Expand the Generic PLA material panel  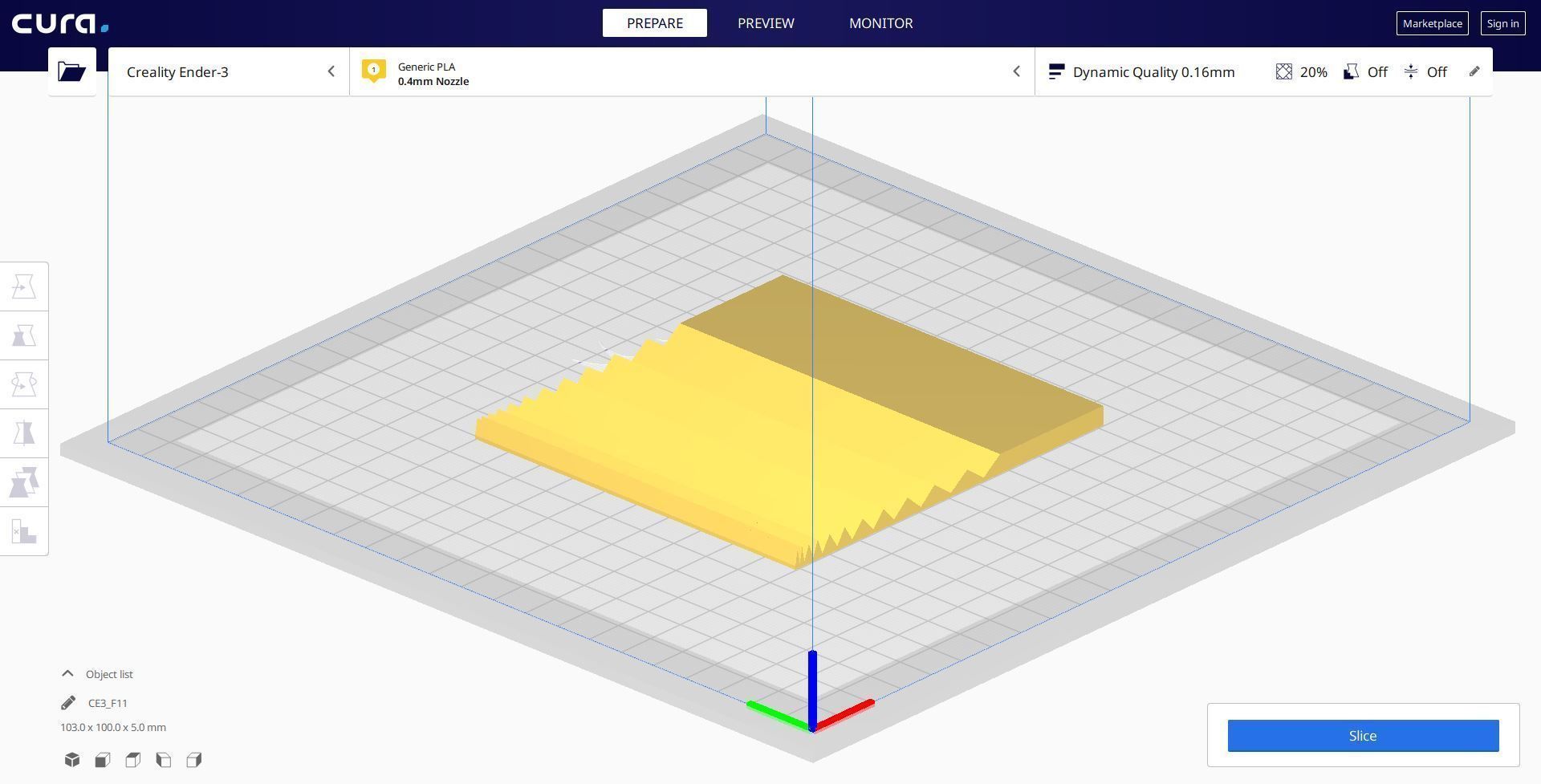pyautogui.click(x=692, y=71)
